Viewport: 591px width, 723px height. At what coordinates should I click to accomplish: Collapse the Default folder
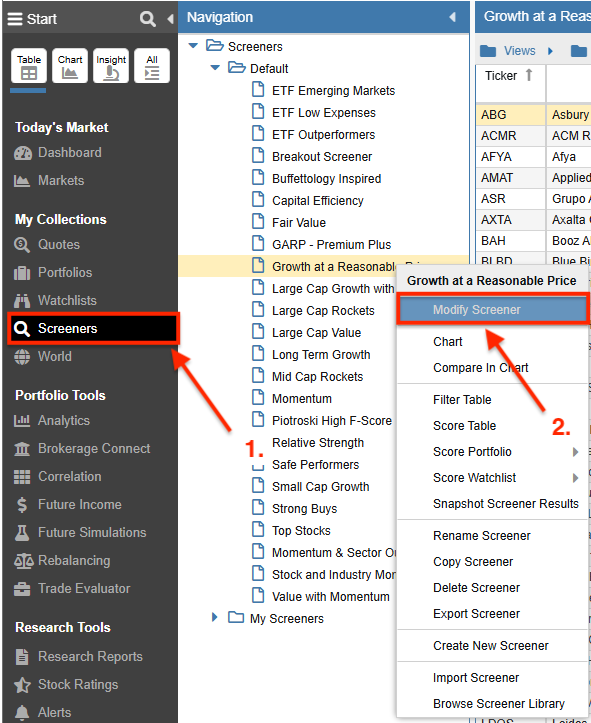pos(215,68)
